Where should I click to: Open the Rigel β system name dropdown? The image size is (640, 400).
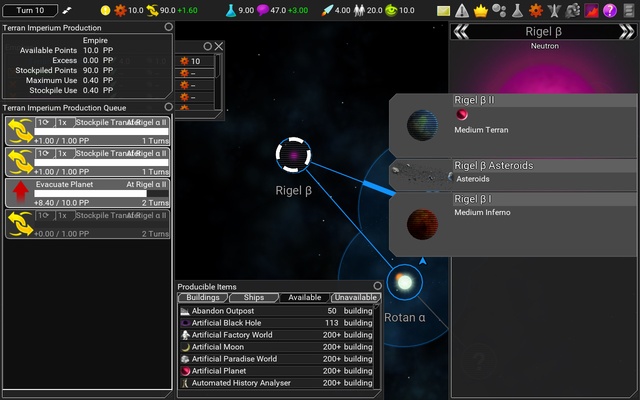point(543,32)
